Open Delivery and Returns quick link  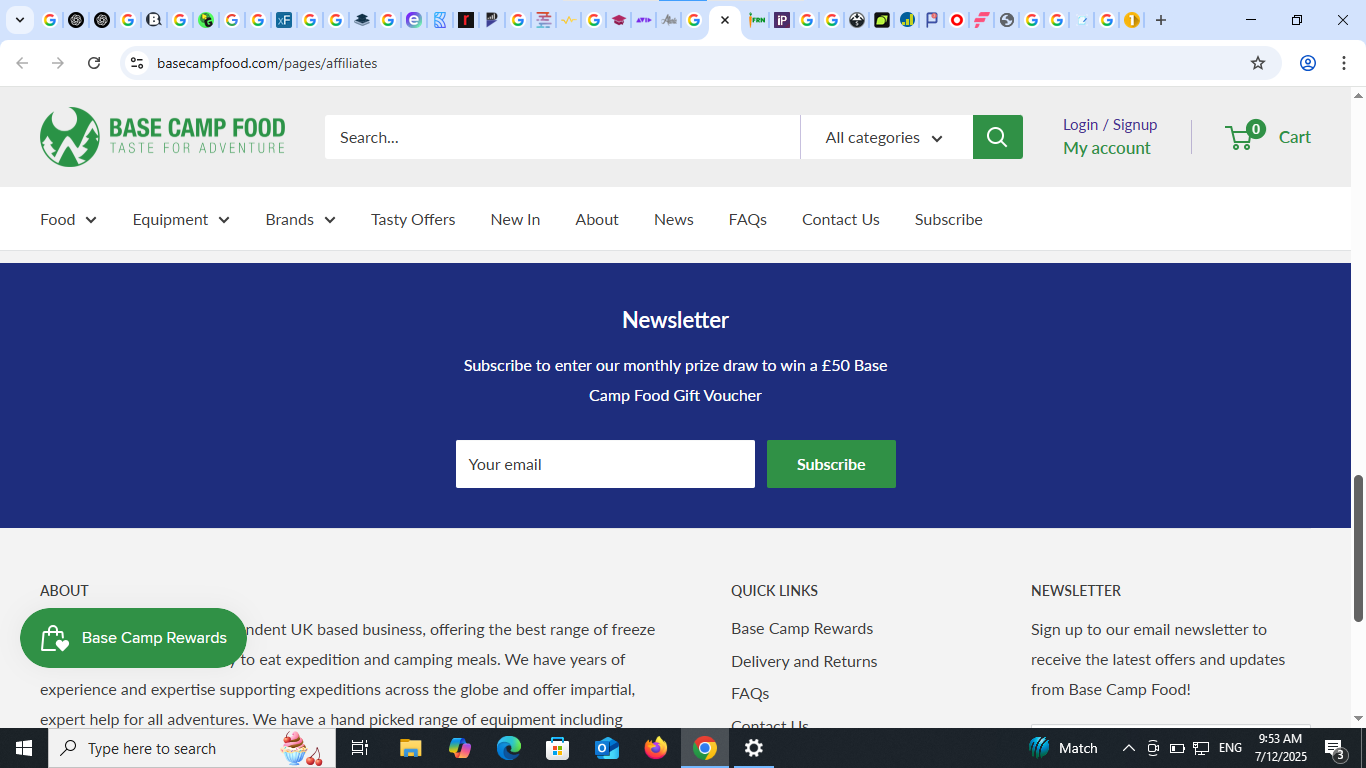[x=804, y=661]
